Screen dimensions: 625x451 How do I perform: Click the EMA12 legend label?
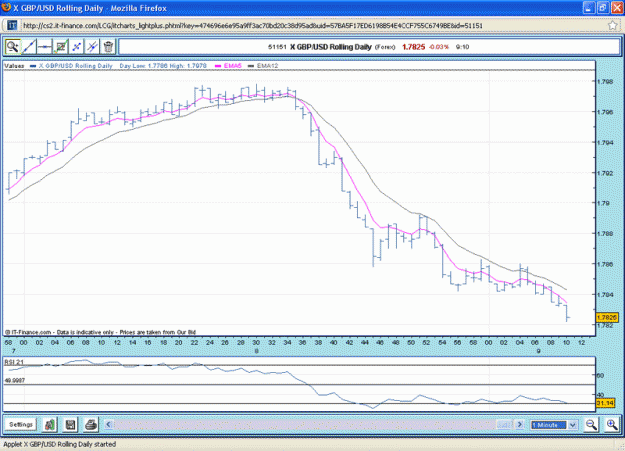pyautogui.click(x=267, y=66)
